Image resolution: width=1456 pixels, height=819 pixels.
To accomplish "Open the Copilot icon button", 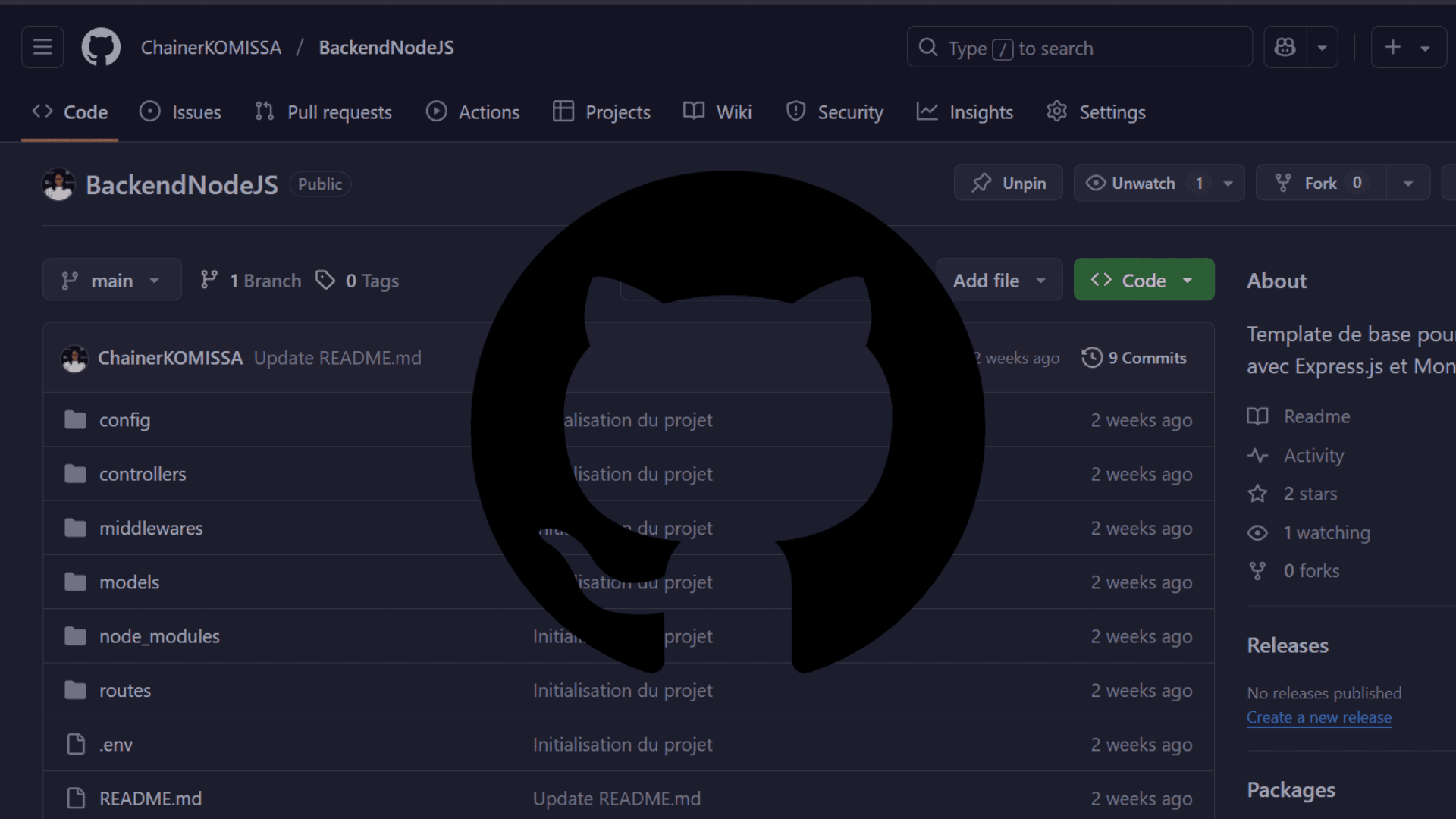I will 1285,47.
